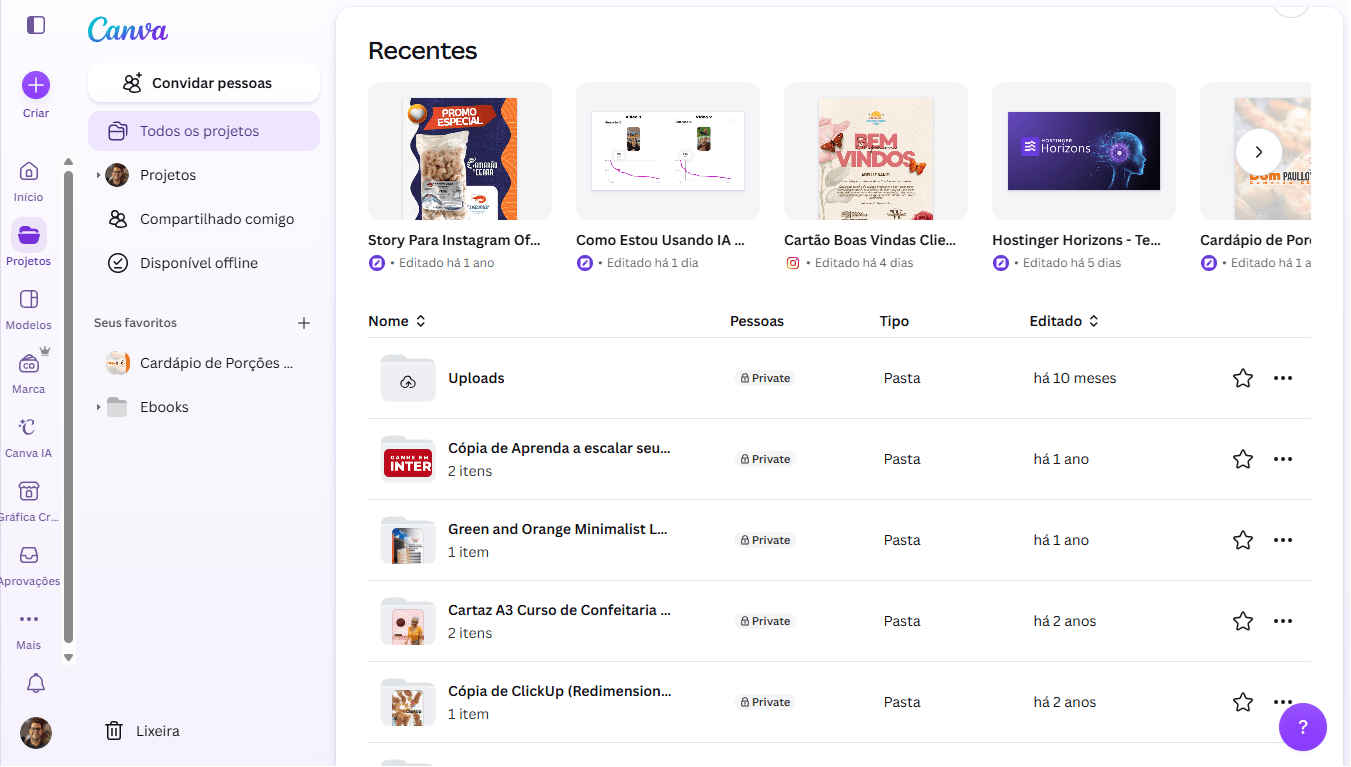Image resolution: width=1351 pixels, height=767 pixels.
Task: Click the side rail scrollbar up arrow
Action: coord(69,162)
